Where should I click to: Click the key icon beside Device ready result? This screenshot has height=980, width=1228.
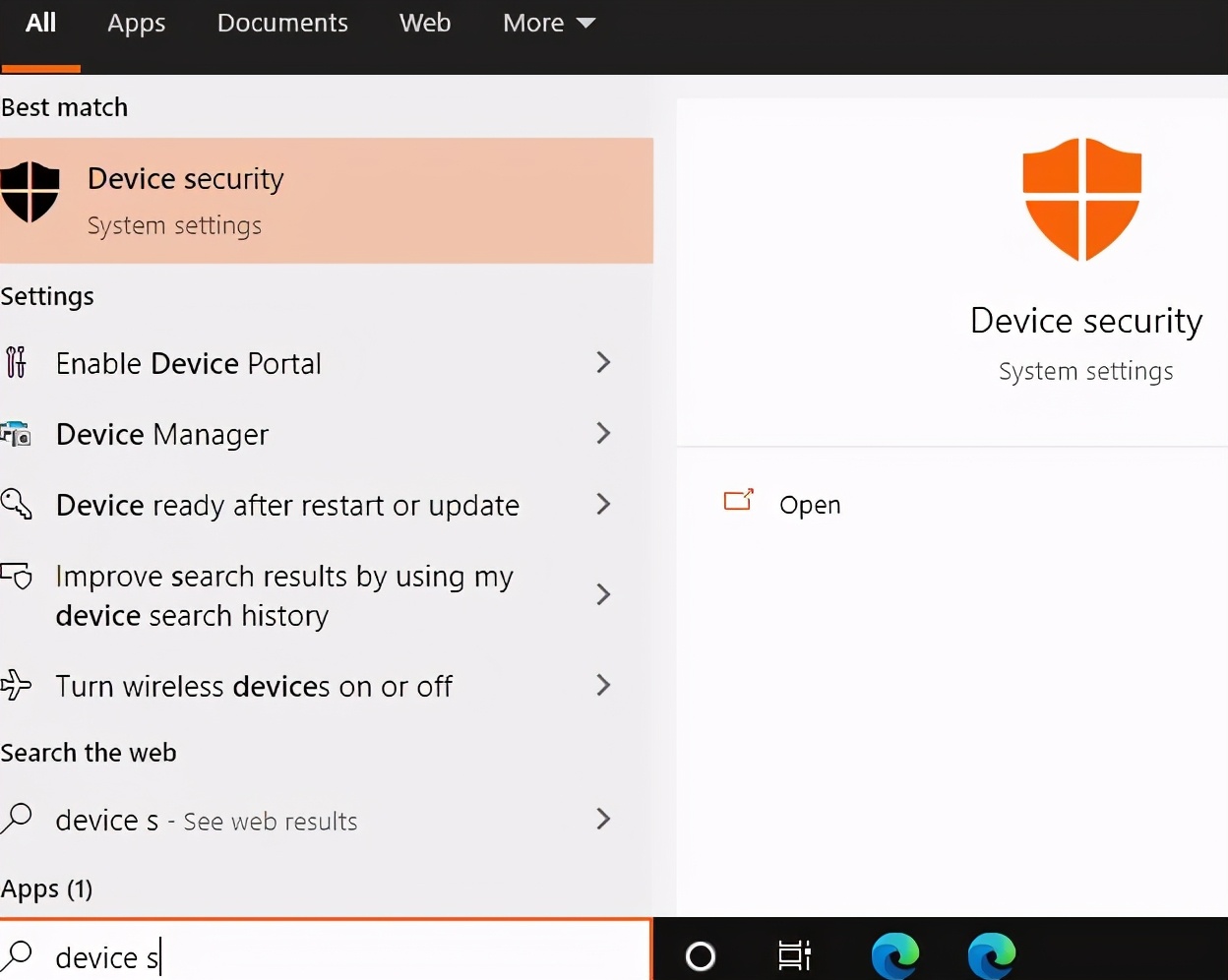pos(16,505)
